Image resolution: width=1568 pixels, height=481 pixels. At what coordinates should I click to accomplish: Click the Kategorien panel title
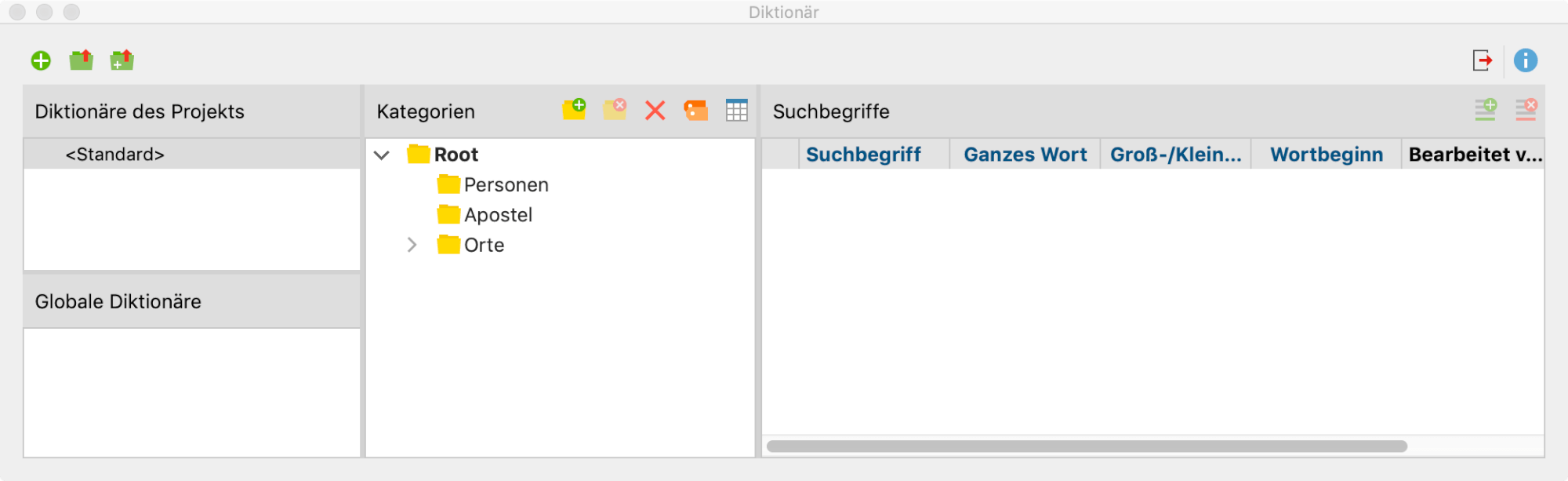(x=426, y=111)
